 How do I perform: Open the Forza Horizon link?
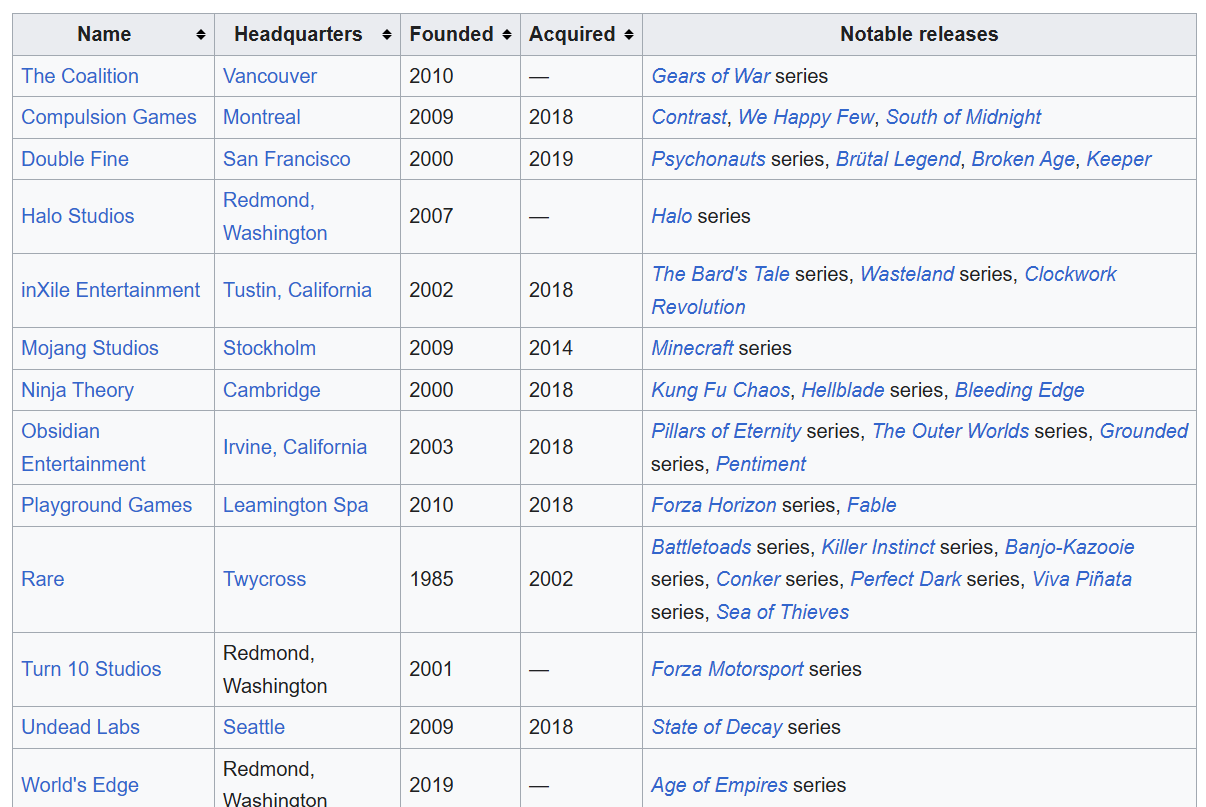click(x=714, y=505)
